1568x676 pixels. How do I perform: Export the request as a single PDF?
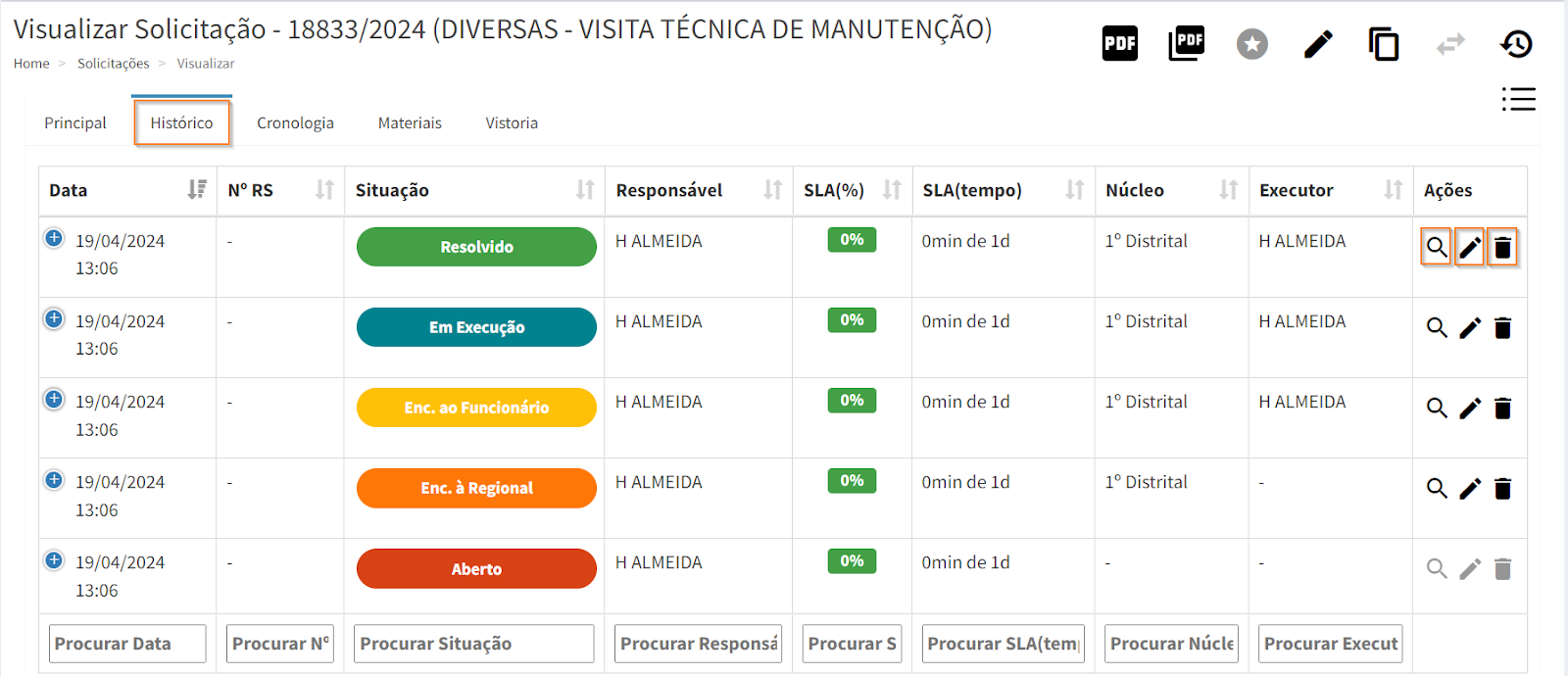(1120, 44)
